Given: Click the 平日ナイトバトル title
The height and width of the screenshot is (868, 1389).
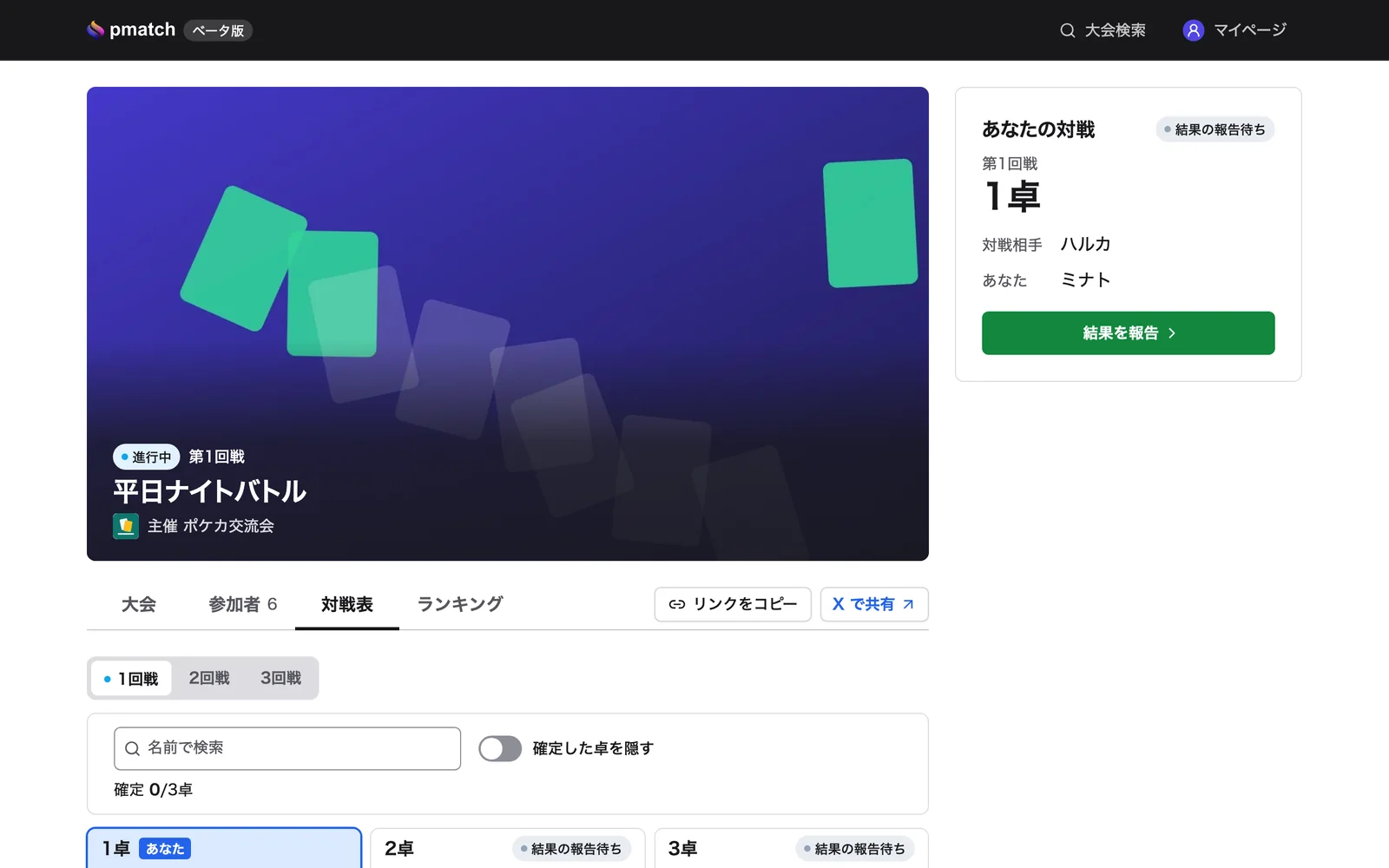Looking at the screenshot, I should coord(209,491).
